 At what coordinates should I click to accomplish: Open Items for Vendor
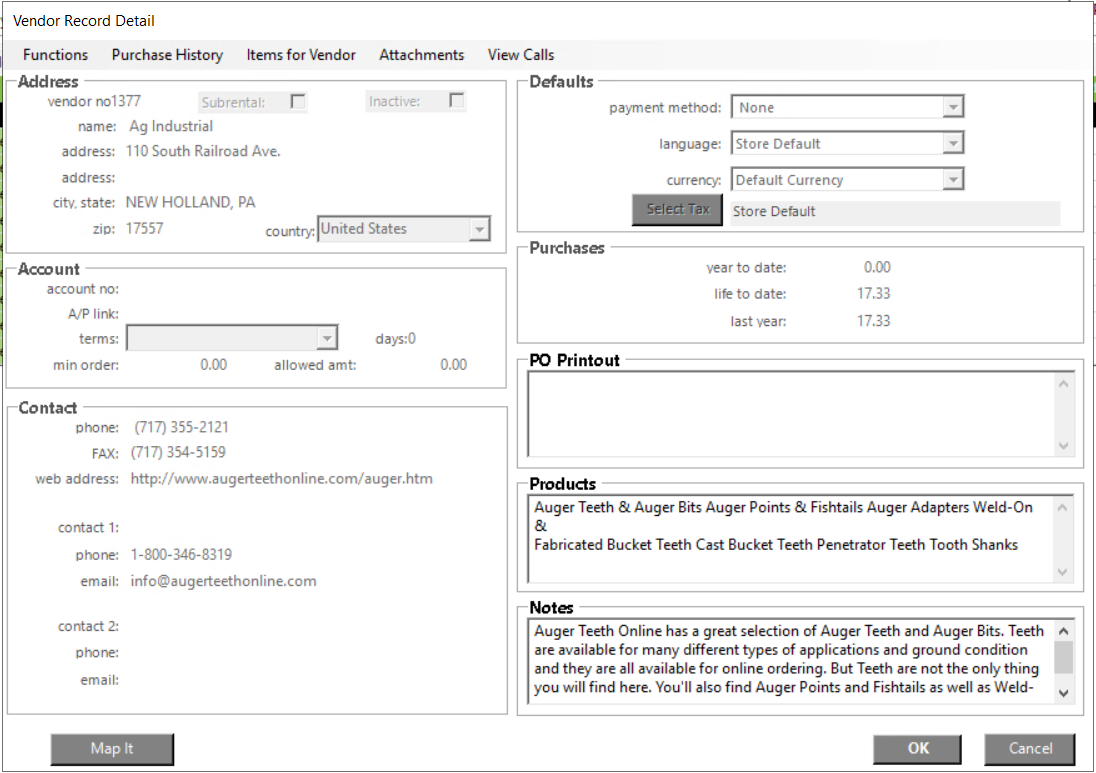(301, 55)
